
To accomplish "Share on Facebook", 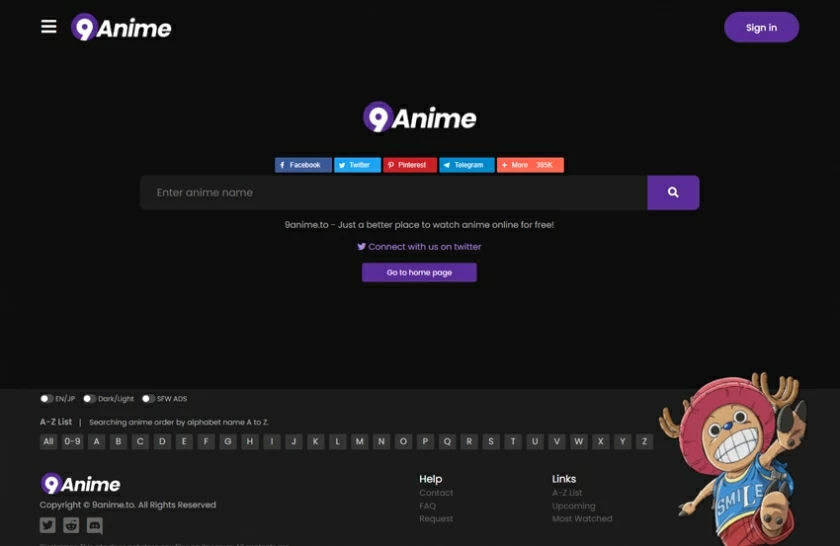I will click(x=303, y=165).
